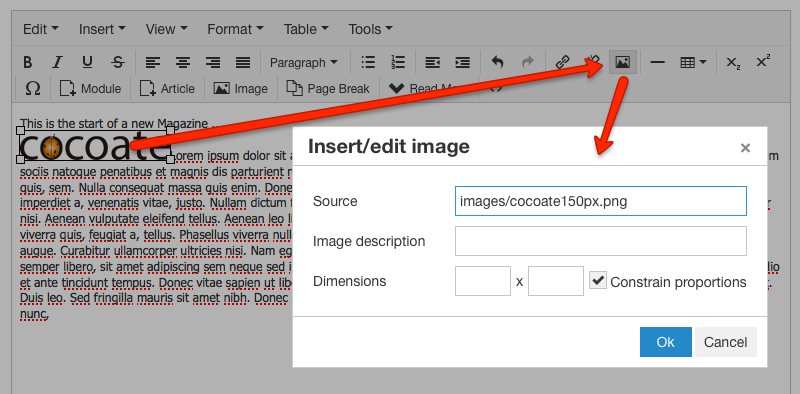
Task: Insert a link
Action: tap(562, 63)
